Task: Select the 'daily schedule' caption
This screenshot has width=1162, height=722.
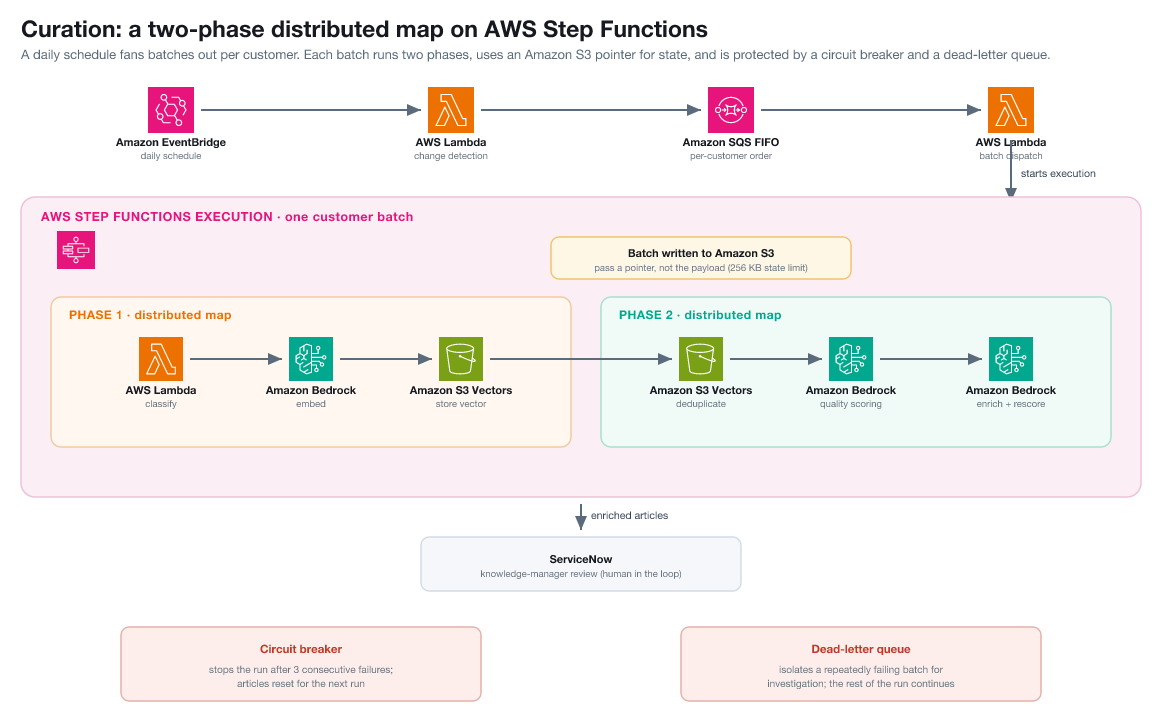Action: (x=170, y=156)
